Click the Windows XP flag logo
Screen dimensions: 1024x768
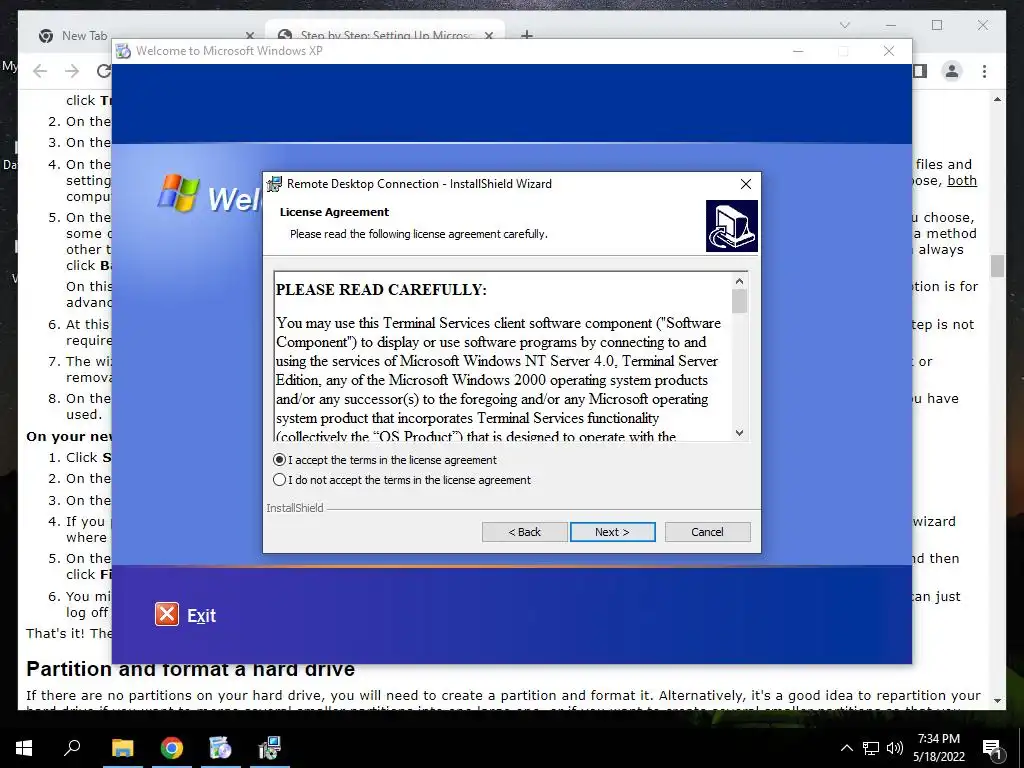click(178, 193)
